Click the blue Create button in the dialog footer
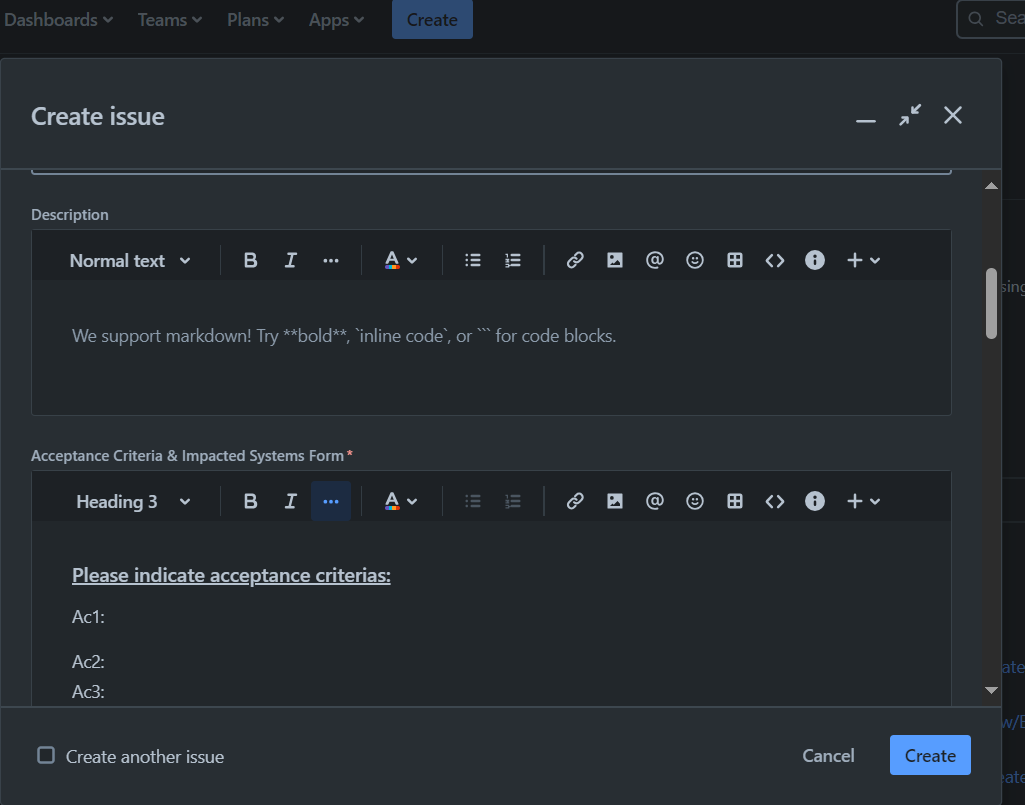Viewport: 1025px width, 805px height. coord(930,755)
